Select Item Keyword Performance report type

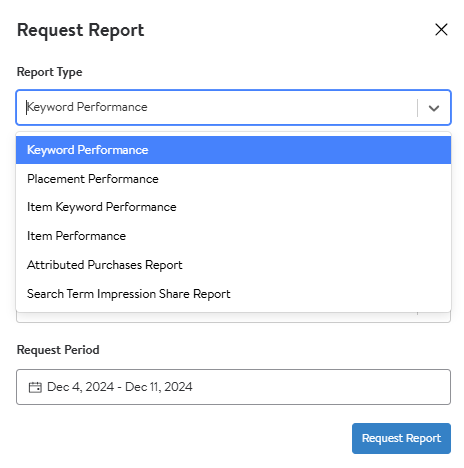233,207
